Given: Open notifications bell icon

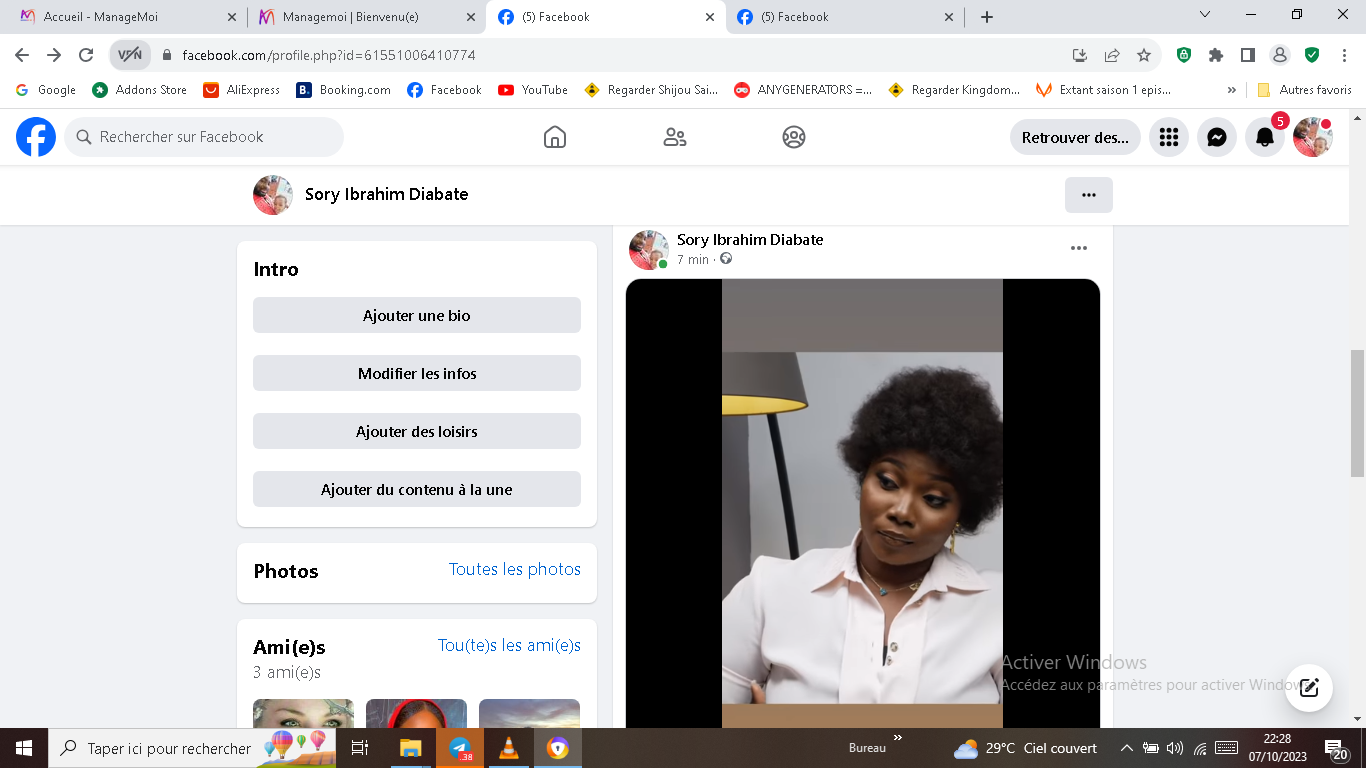Looking at the screenshot, I should pos(1265,137).
